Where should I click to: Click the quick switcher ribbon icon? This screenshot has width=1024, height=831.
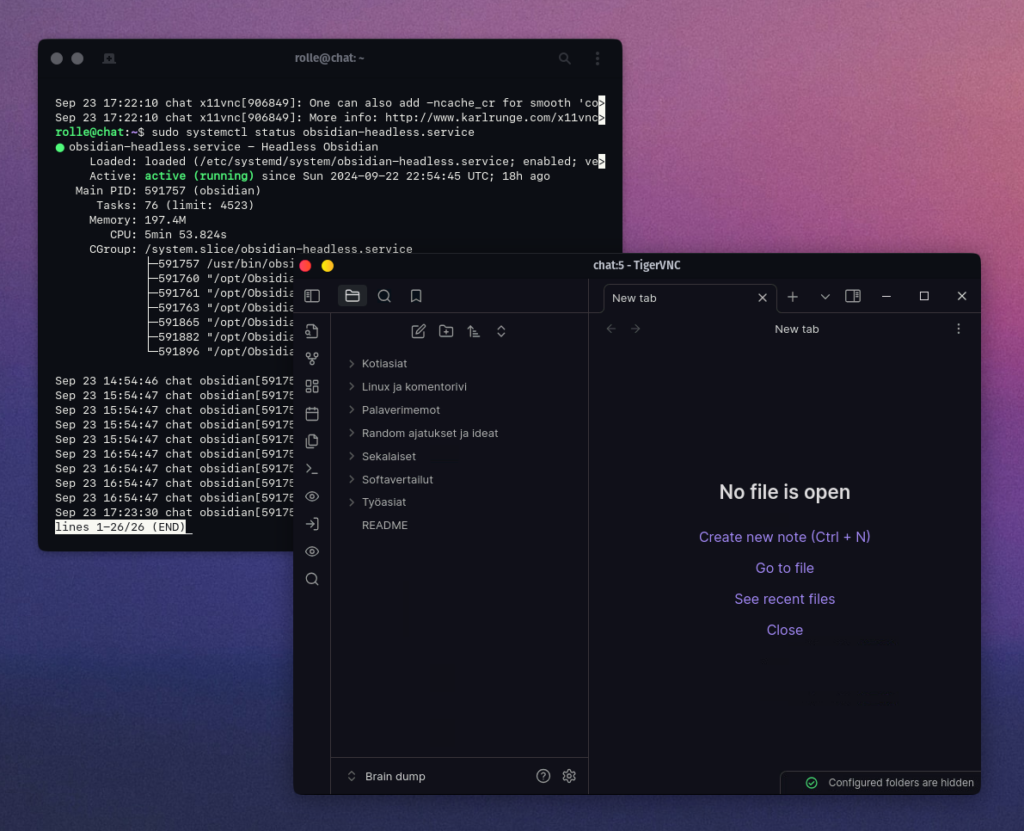[312, 331]
